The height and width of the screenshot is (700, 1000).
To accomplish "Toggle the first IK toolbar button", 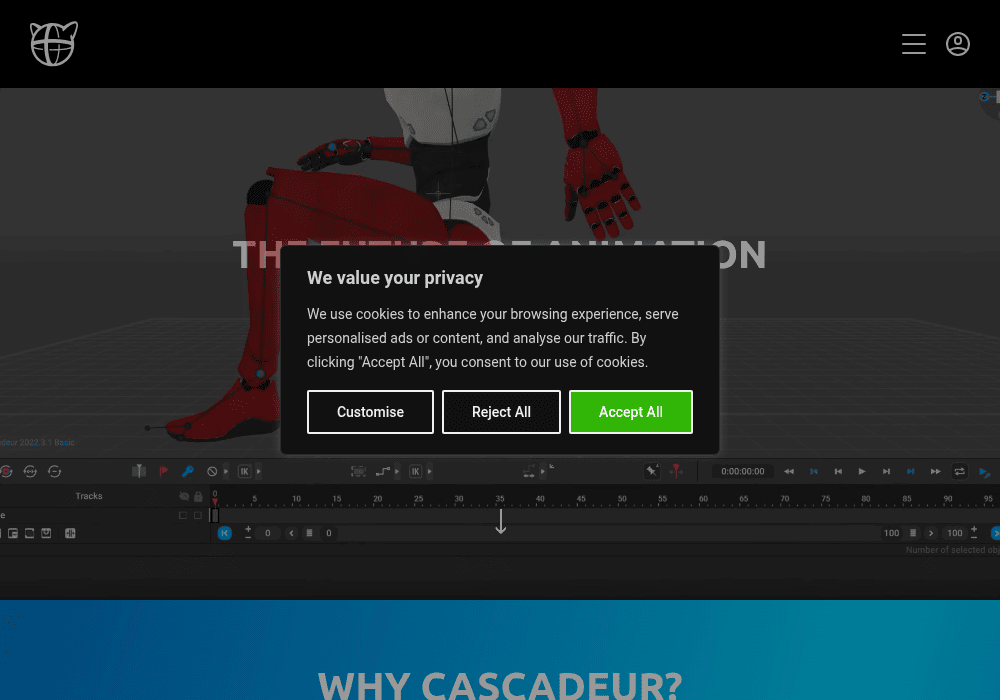I will click(244, 472).
